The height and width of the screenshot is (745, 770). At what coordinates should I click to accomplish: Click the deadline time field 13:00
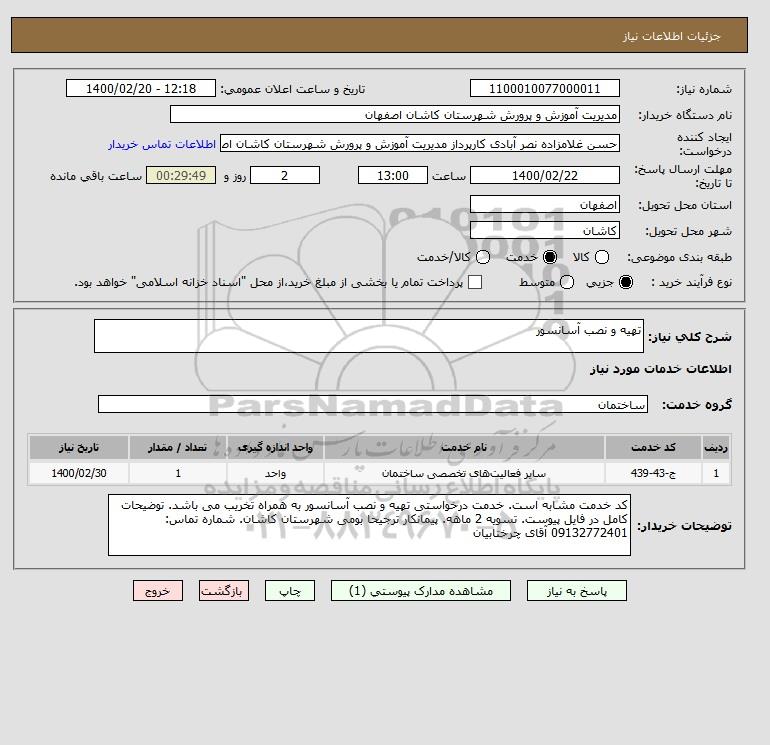393,175
